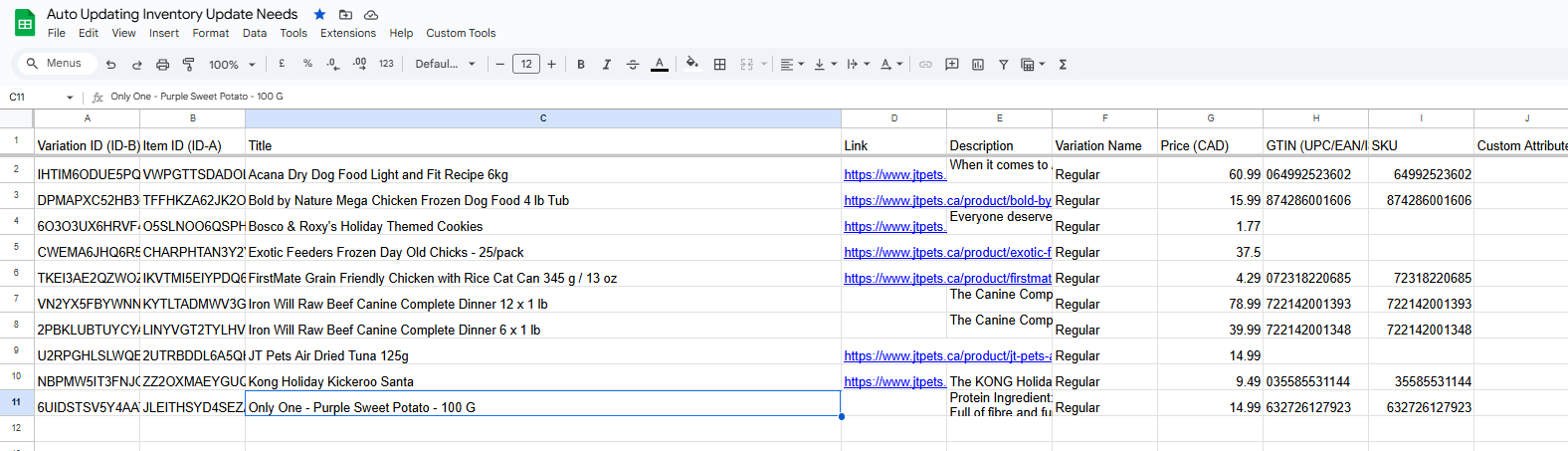Screen dimensions: 1568x451
Task: Select Price (CAD) header cell
Action: coord(1211,141)
